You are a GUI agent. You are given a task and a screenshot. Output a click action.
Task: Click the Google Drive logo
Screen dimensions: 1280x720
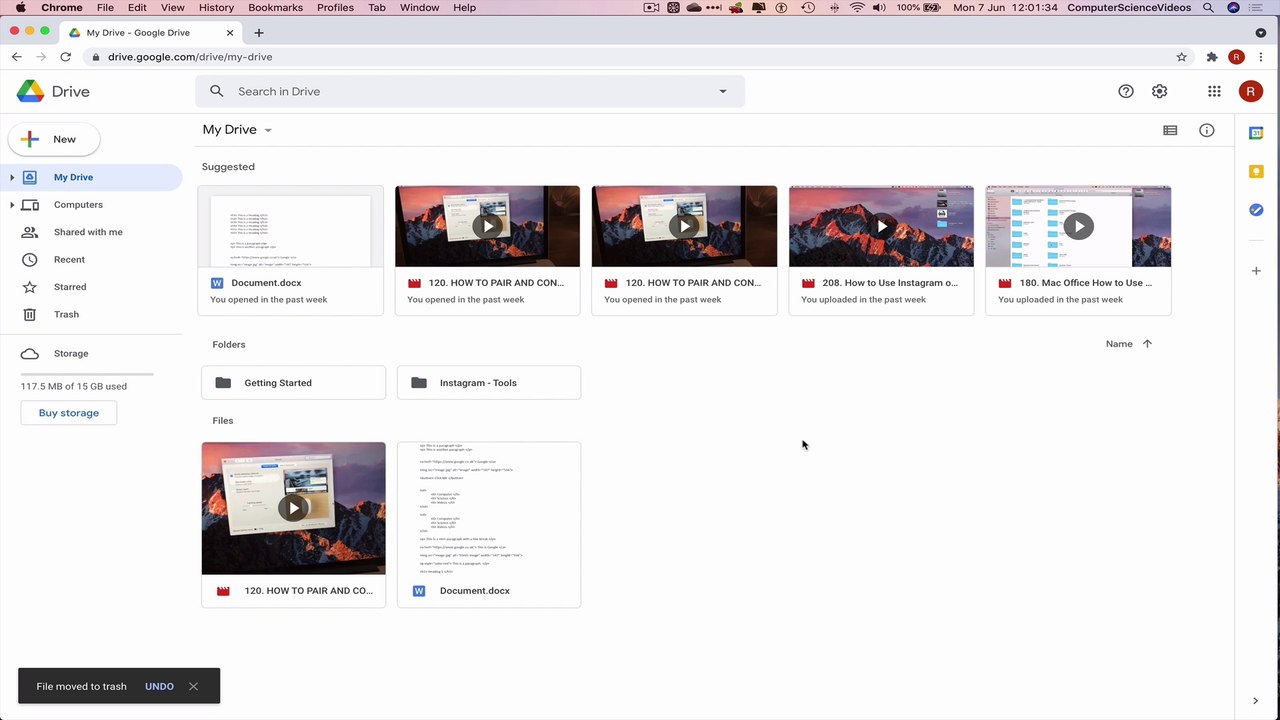point(53,91)
